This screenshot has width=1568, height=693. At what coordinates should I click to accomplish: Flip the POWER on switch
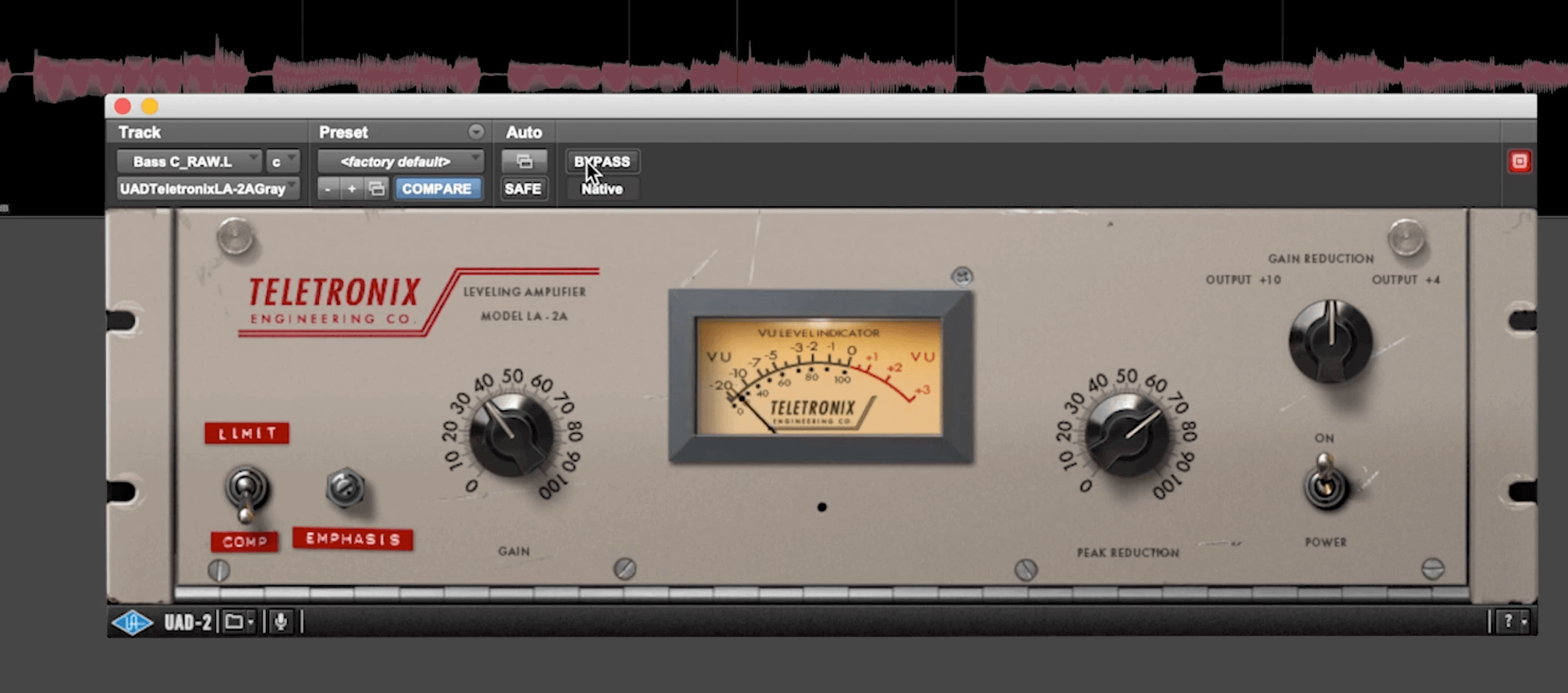1325,483
